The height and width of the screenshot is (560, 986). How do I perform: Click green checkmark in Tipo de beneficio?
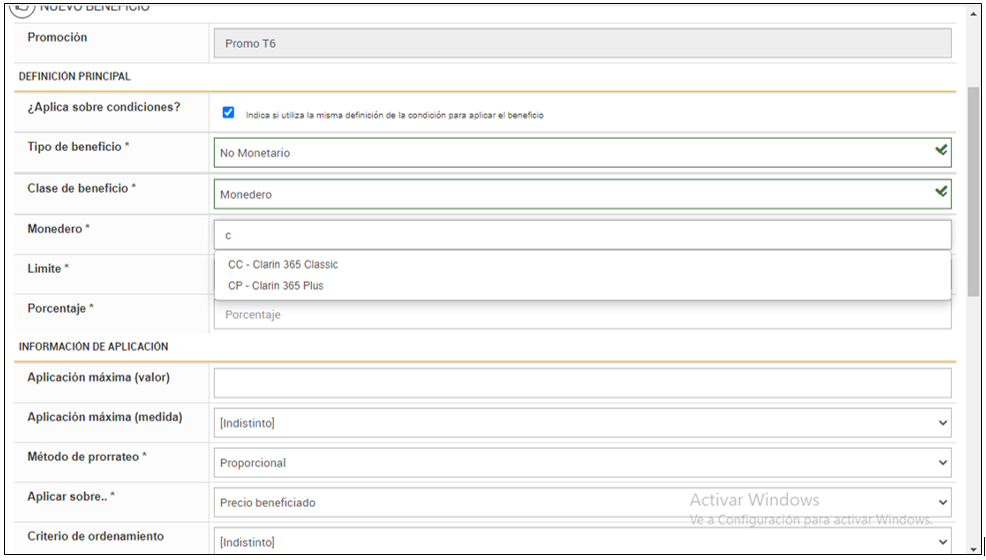point(940,150)
